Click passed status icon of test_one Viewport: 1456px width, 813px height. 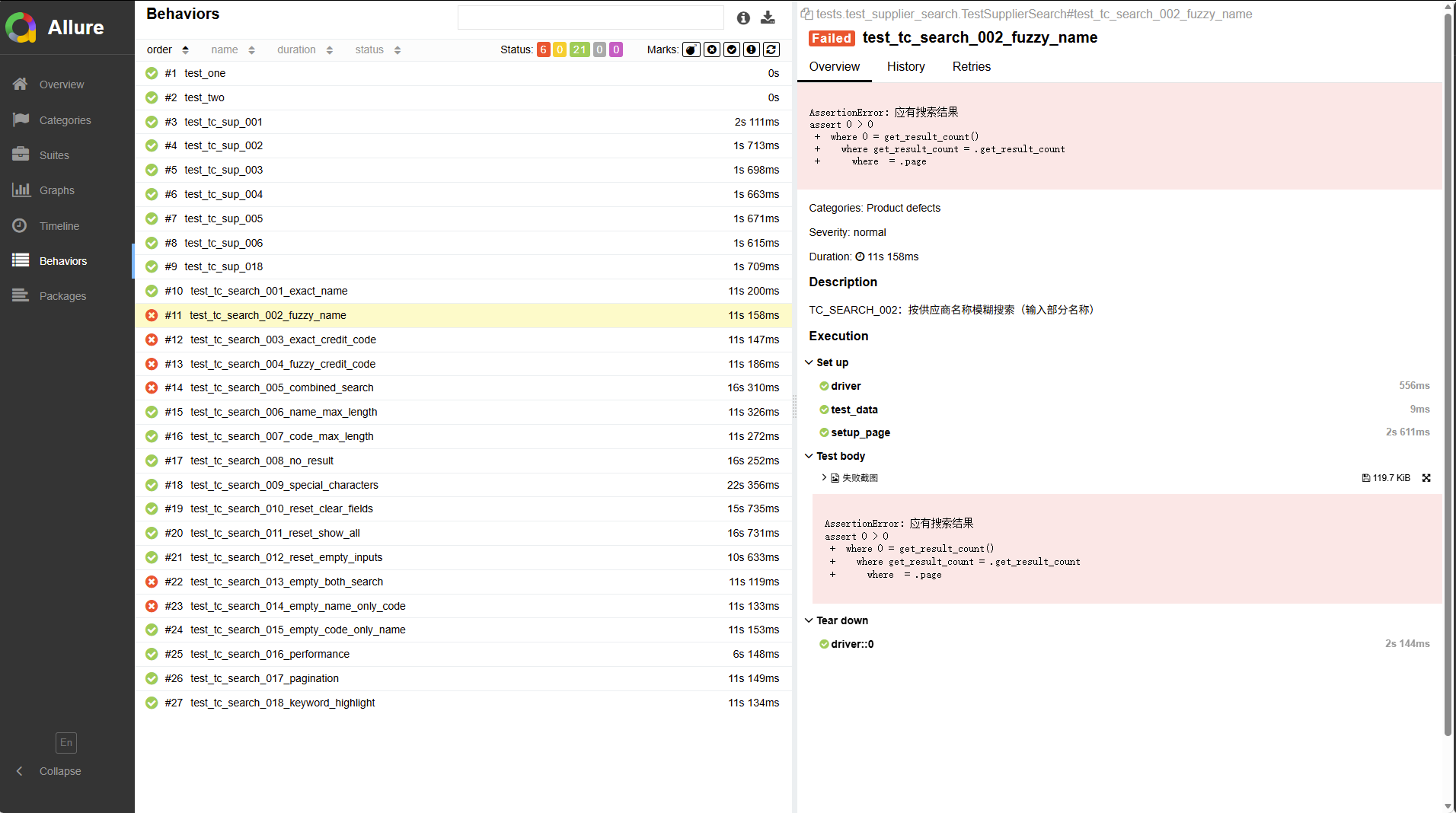(152, 73)
